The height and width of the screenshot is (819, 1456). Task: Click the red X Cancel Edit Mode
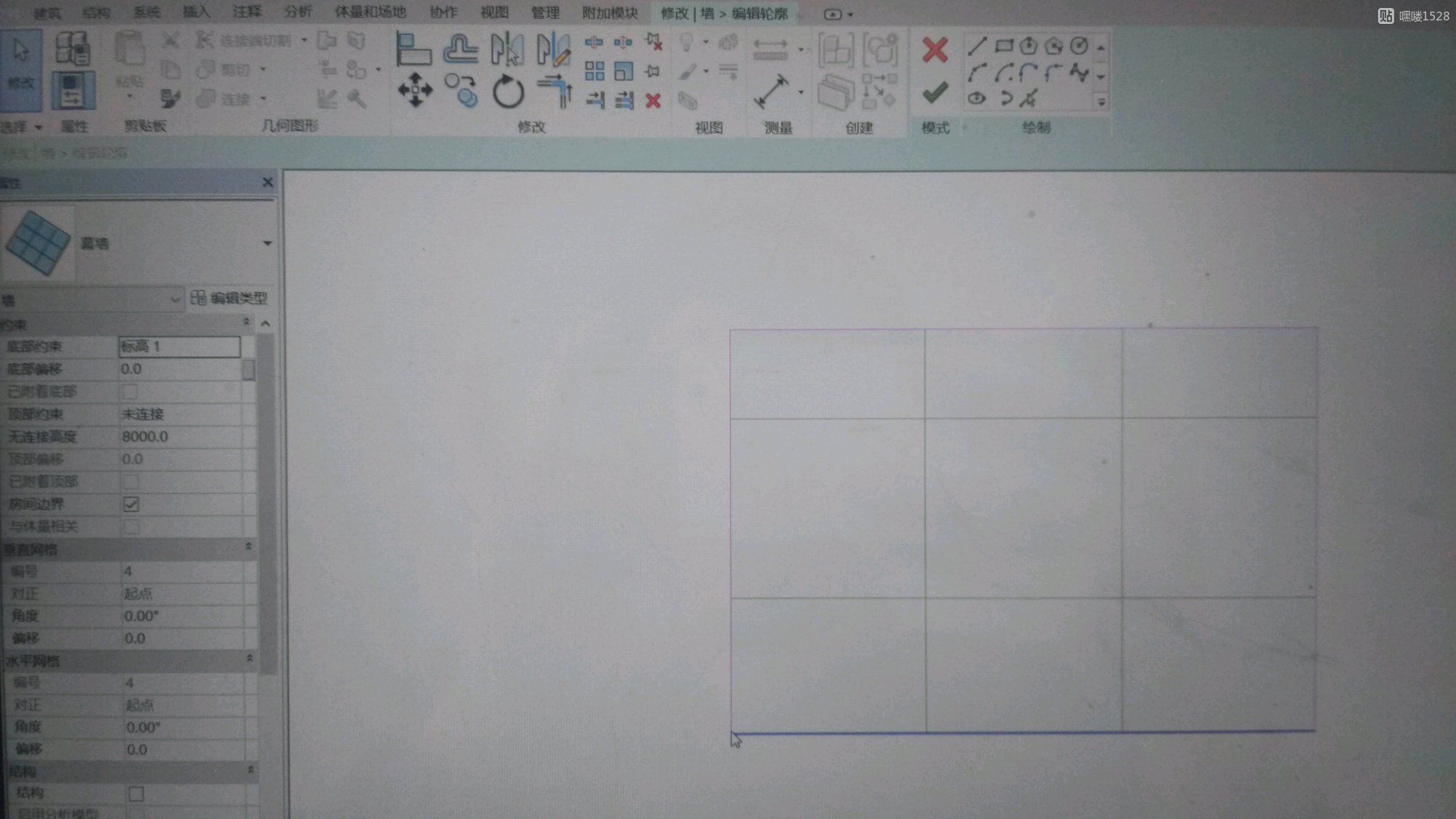[935, 50]
